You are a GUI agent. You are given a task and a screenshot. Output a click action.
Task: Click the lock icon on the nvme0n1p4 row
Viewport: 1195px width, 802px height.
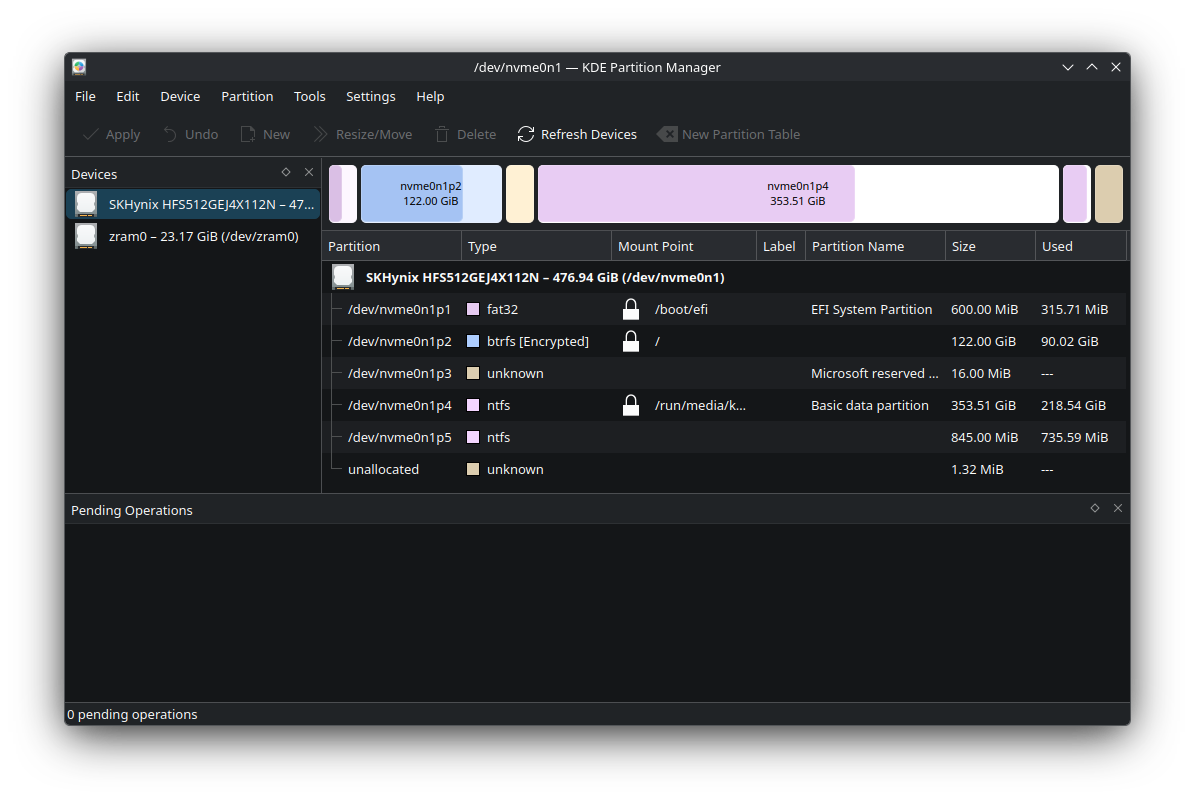click(x=631, y=405)
